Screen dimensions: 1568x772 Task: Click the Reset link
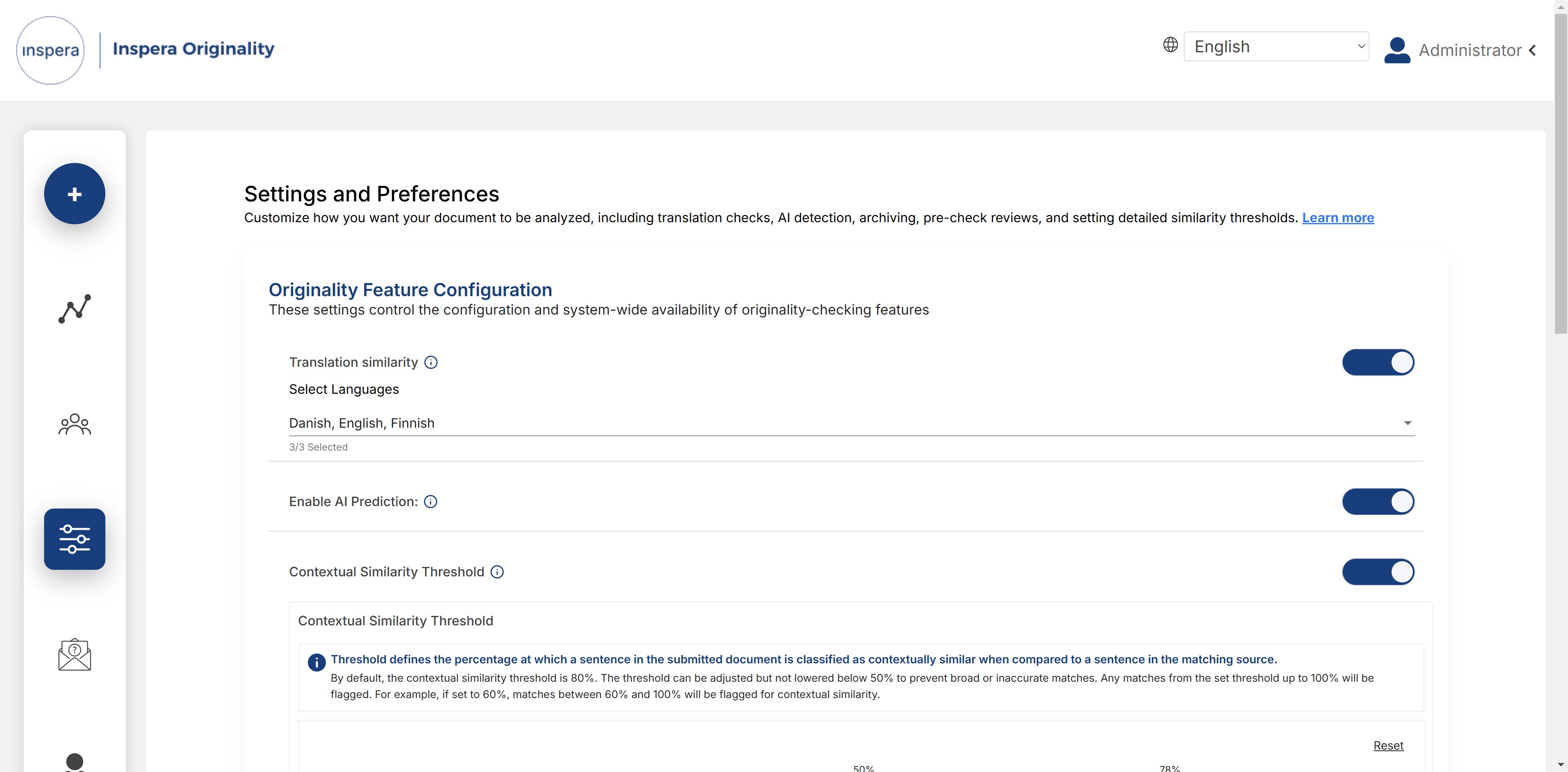1388,745
